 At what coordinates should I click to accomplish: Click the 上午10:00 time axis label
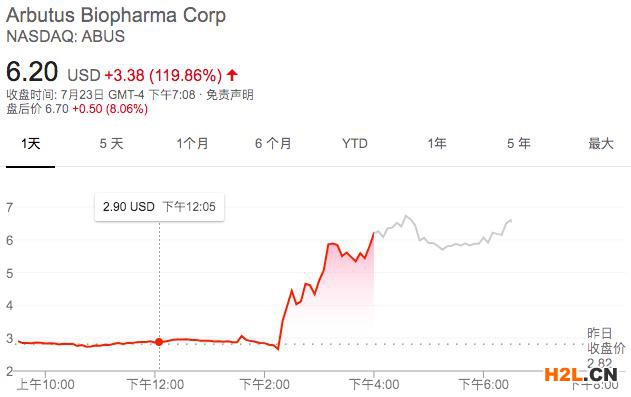pos(45,385)
